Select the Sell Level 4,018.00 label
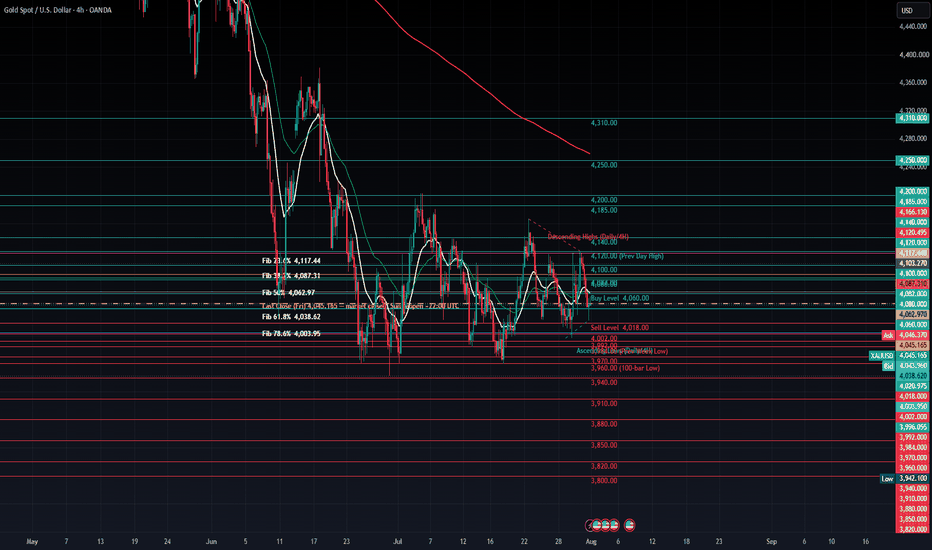Viewport: 932px width, 550px height. [620, 328]
